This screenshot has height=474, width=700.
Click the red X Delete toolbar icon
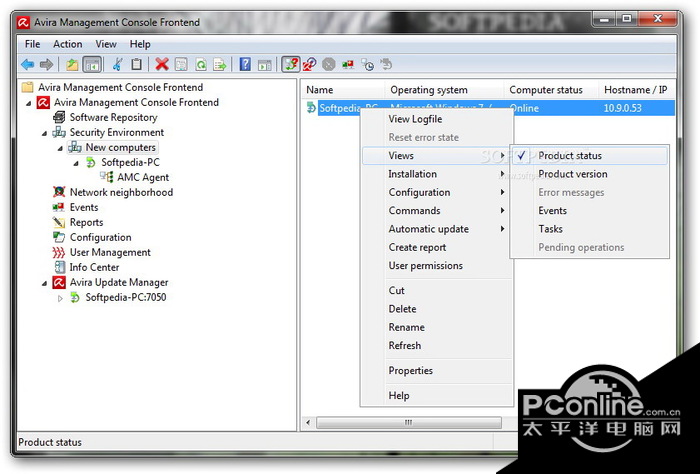point(162,64)
